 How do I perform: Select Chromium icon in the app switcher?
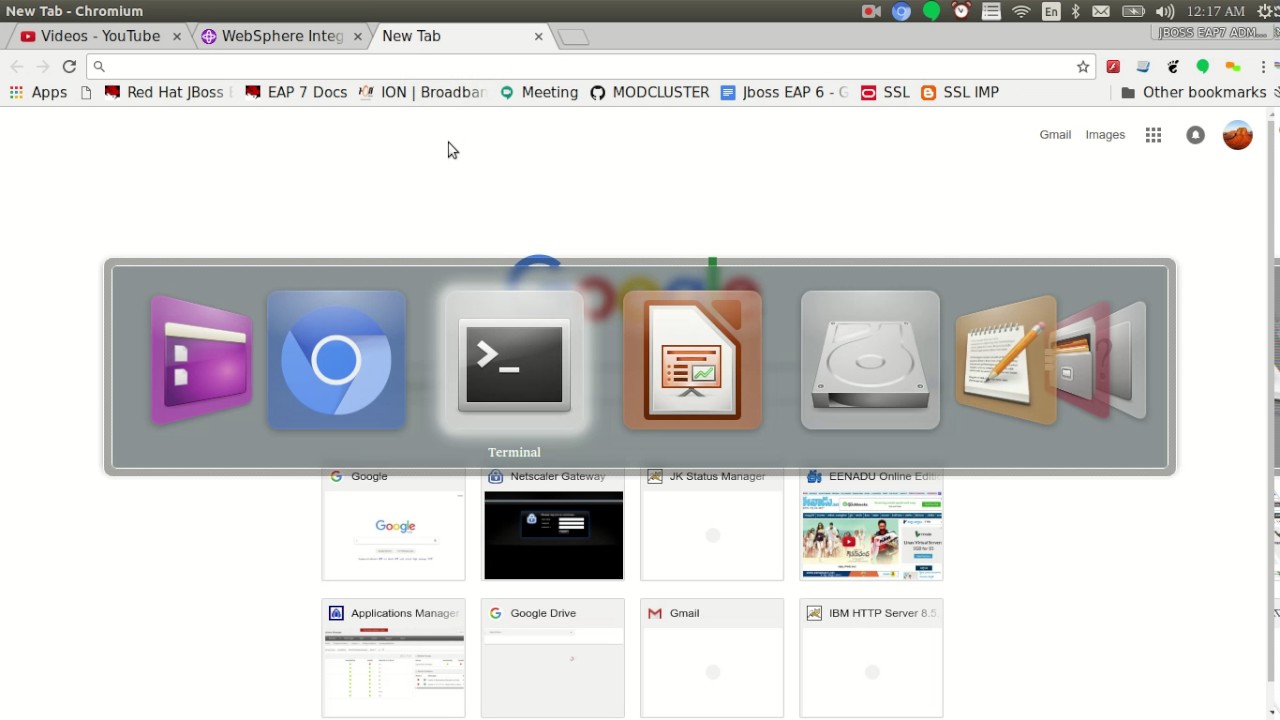coord(336,361)
